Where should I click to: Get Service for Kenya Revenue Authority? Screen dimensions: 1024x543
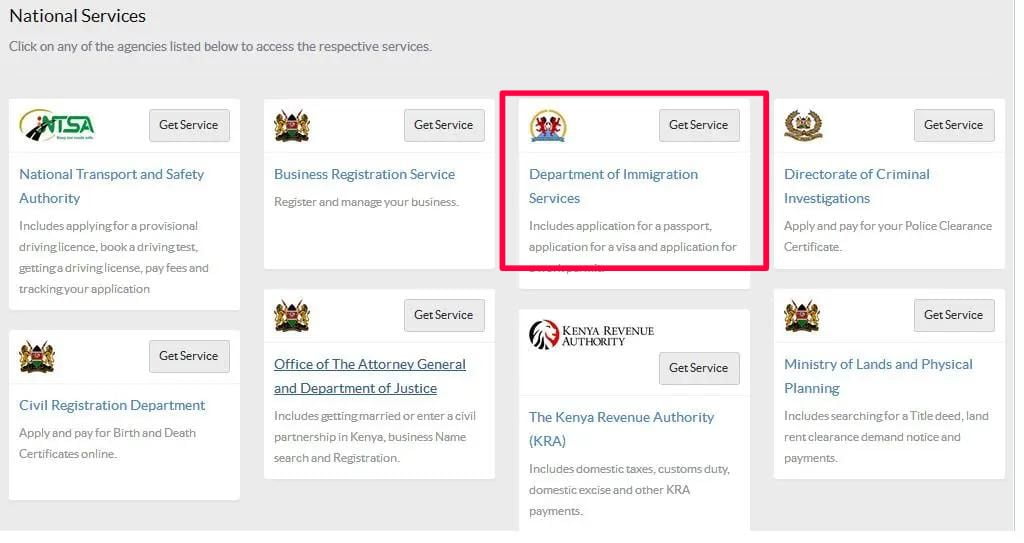click(699, 368)
